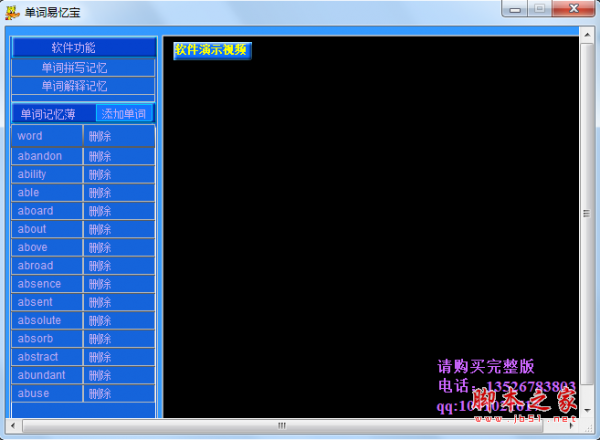Select the word 'absorb'
This screenshot has height=440, width=600.
coord(47,339)
